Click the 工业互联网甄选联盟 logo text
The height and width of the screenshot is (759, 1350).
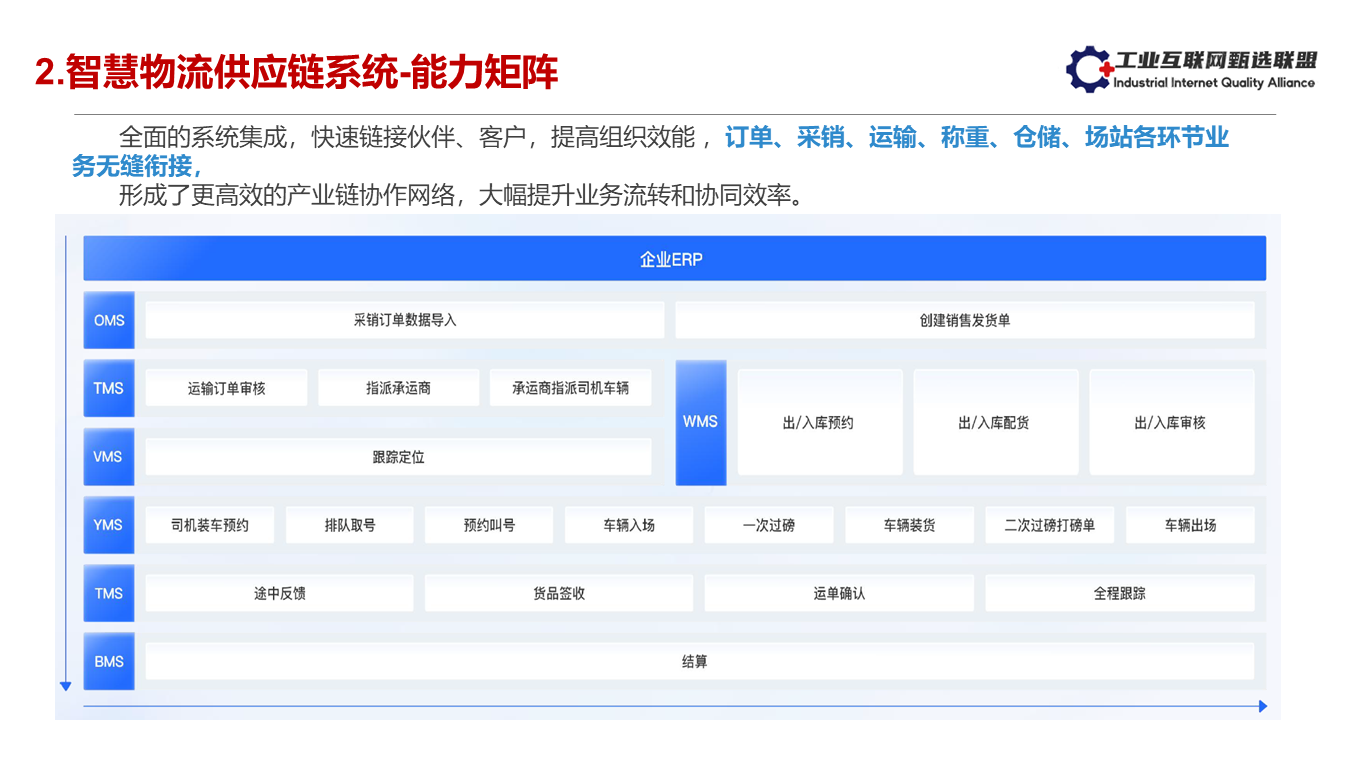tap(1216, 62)
